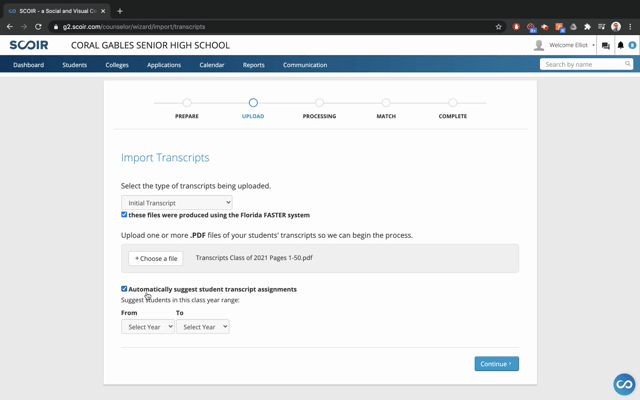The height and width of the screenshot is (400, 640).
Task: Open the Applications menu
Action: pyautogui.click(x=164, y=64)
